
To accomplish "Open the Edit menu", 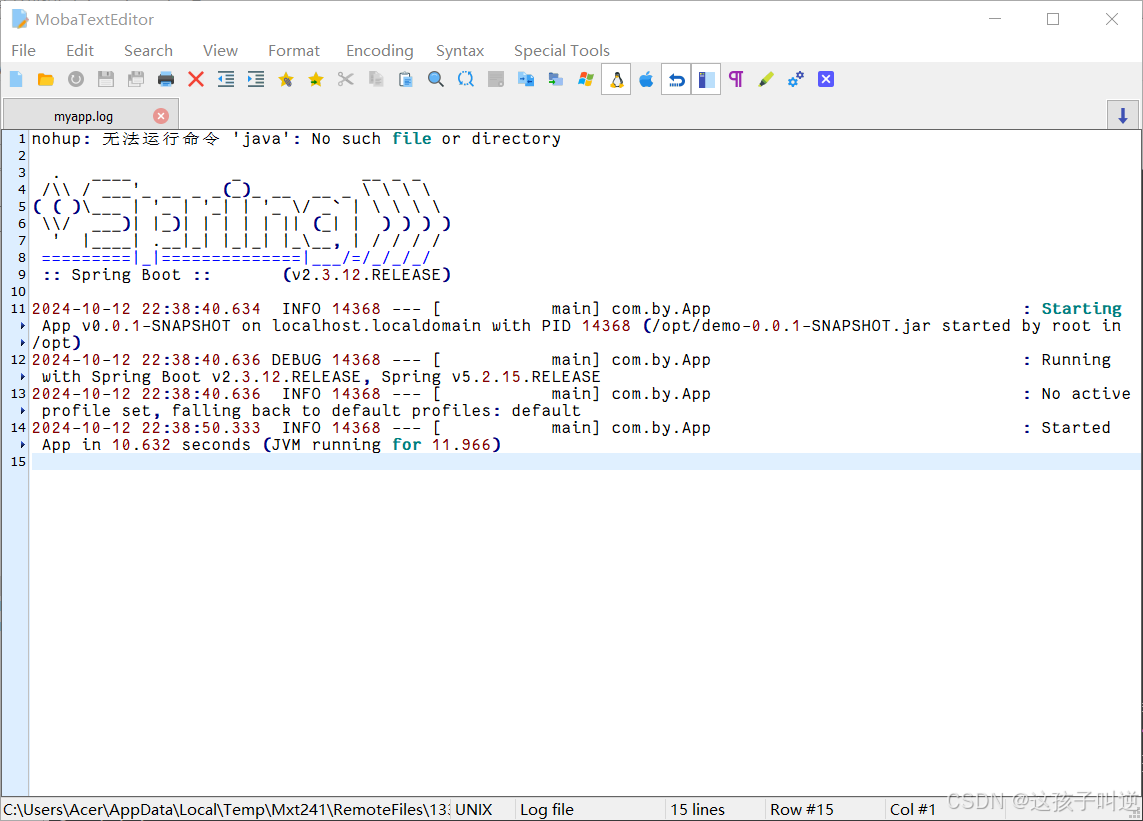I will 80,50.
